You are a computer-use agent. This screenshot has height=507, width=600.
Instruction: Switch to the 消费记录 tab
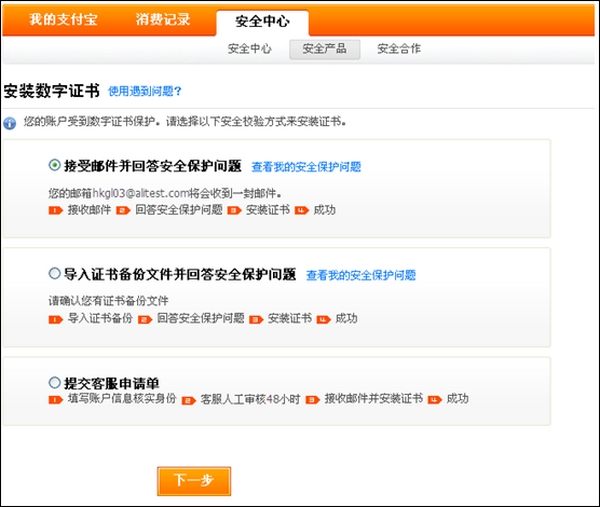pyautogui.click(x=163, y=20)
